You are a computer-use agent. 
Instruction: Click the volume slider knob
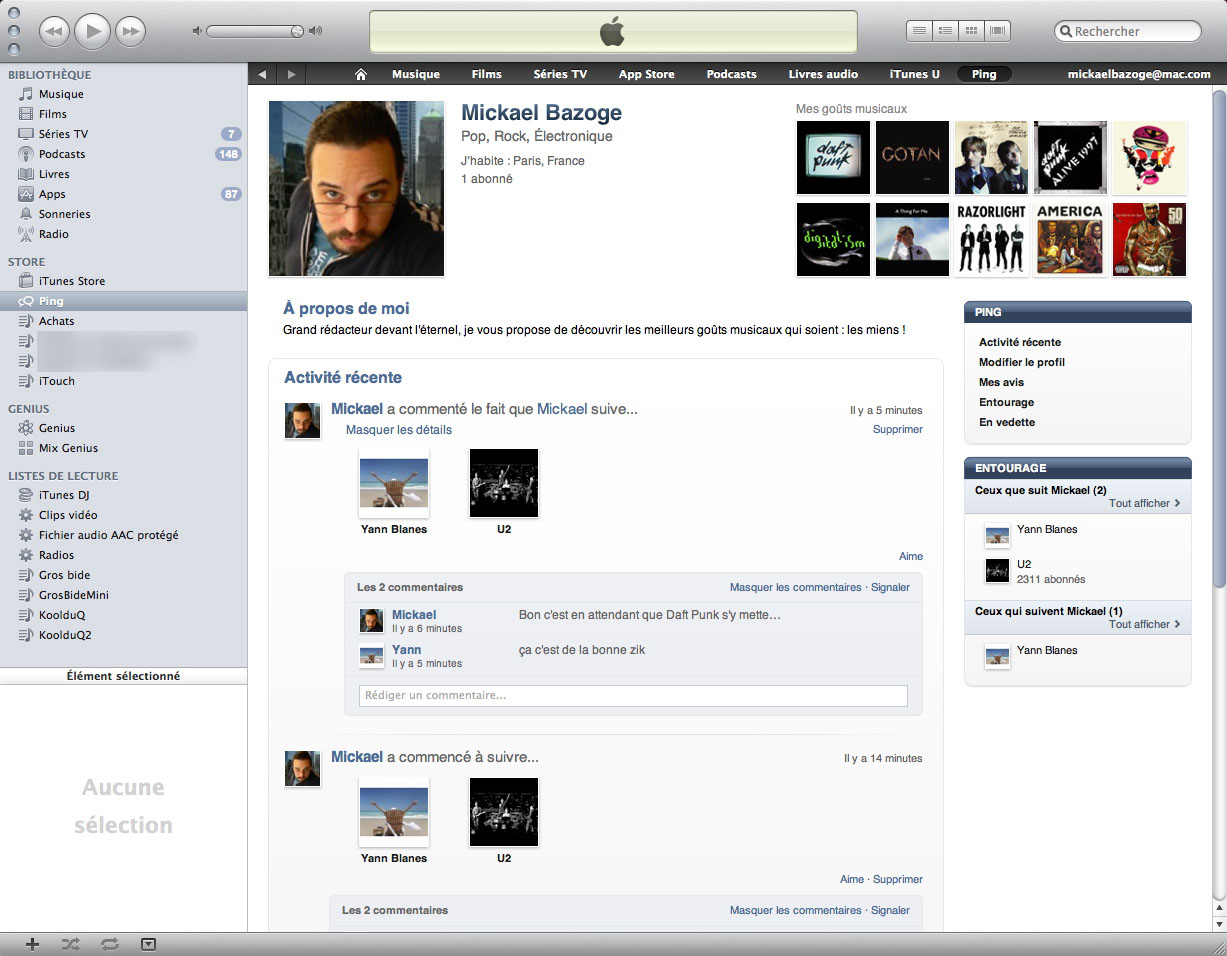point(297,32)
